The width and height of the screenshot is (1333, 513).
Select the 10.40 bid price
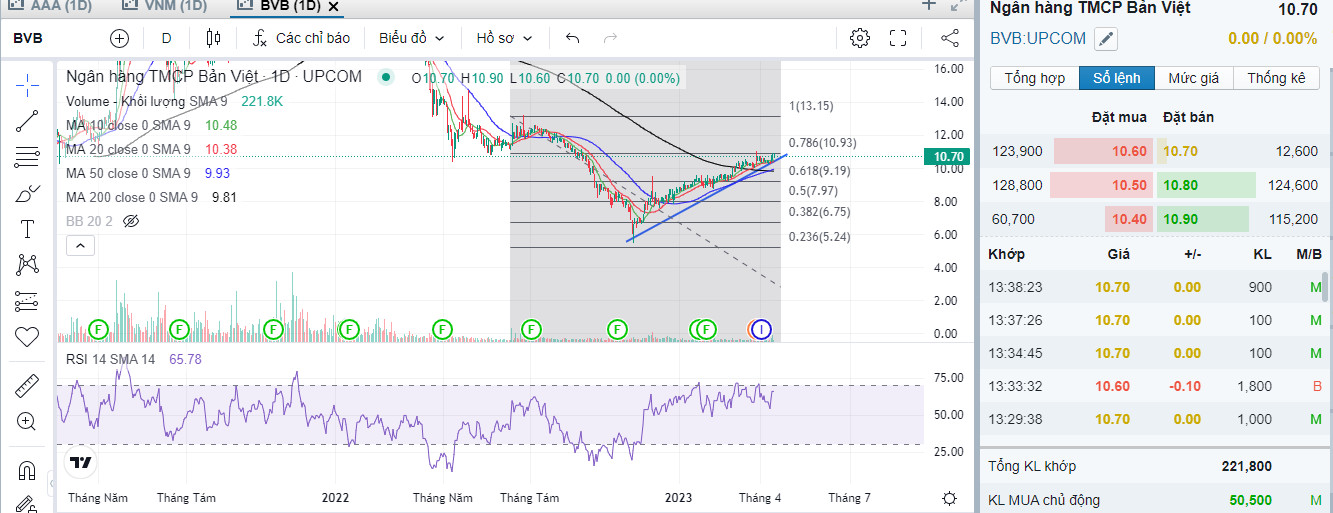[x=1129, y=219]
